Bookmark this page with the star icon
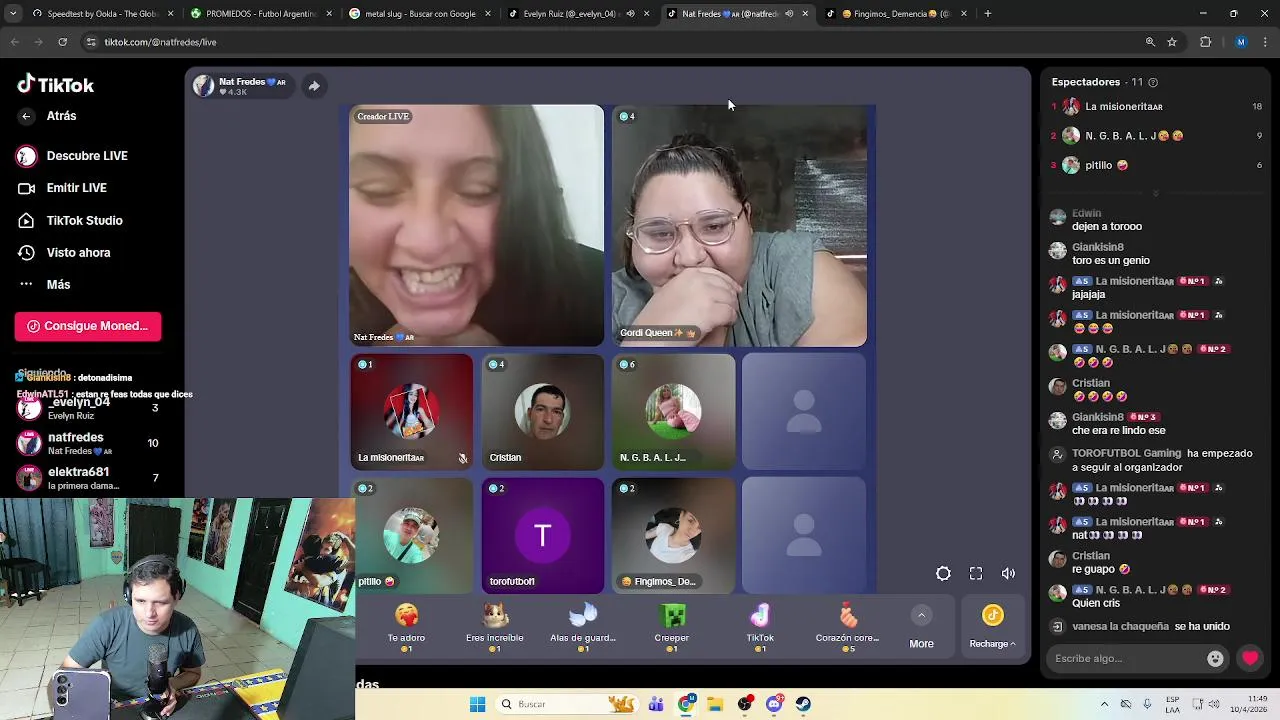This screenshot has height=720, width=1280. click(1172, 42)
